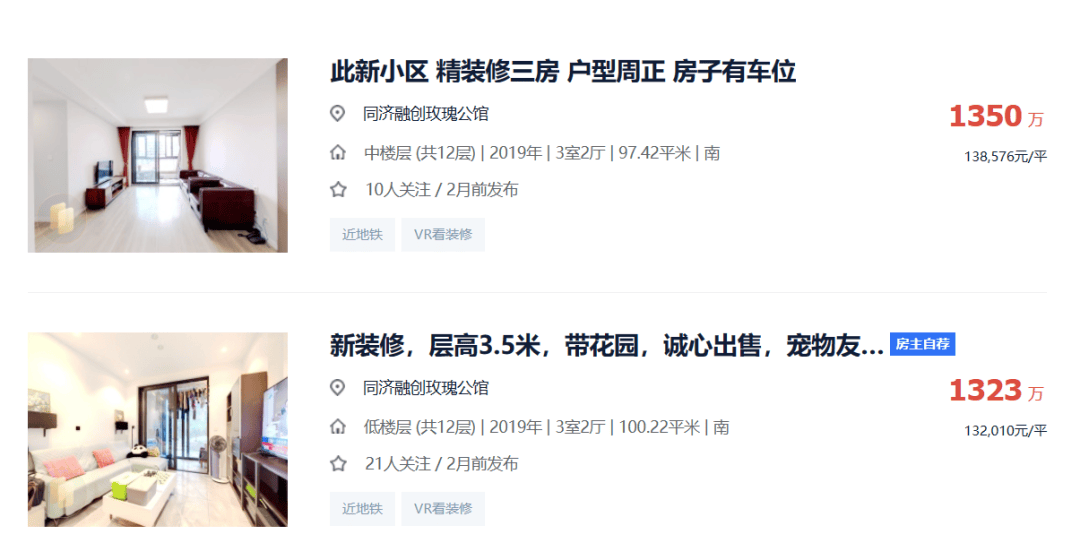Click the house icon beside 中楼层 details
Viewport: 1080px width, 560px height.
(338, 152)
